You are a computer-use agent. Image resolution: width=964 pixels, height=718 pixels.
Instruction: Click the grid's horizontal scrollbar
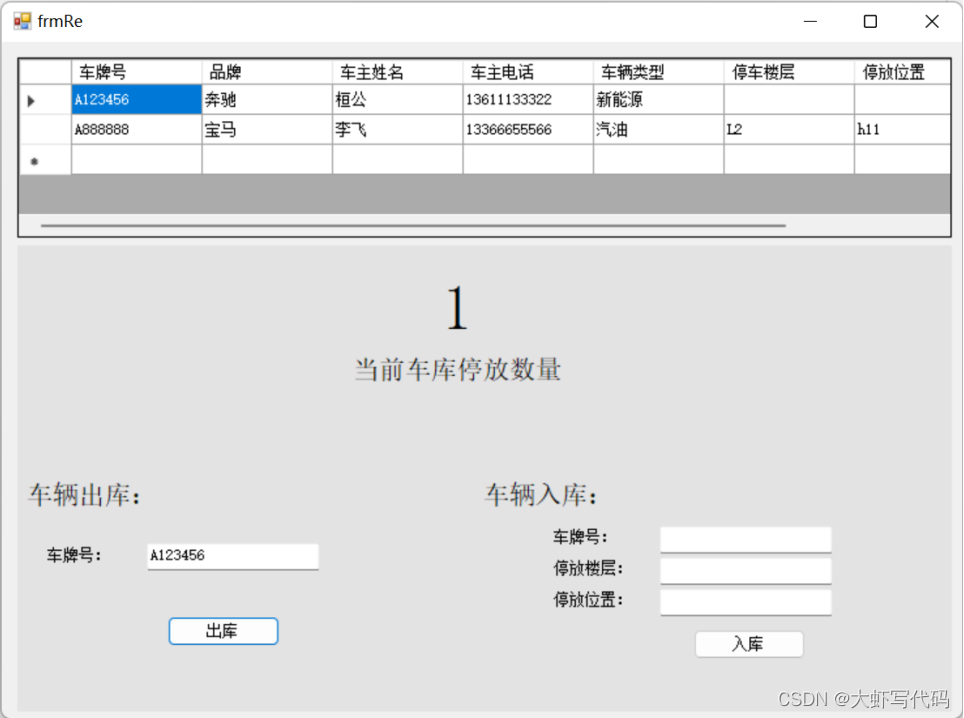tap(413, 226)
